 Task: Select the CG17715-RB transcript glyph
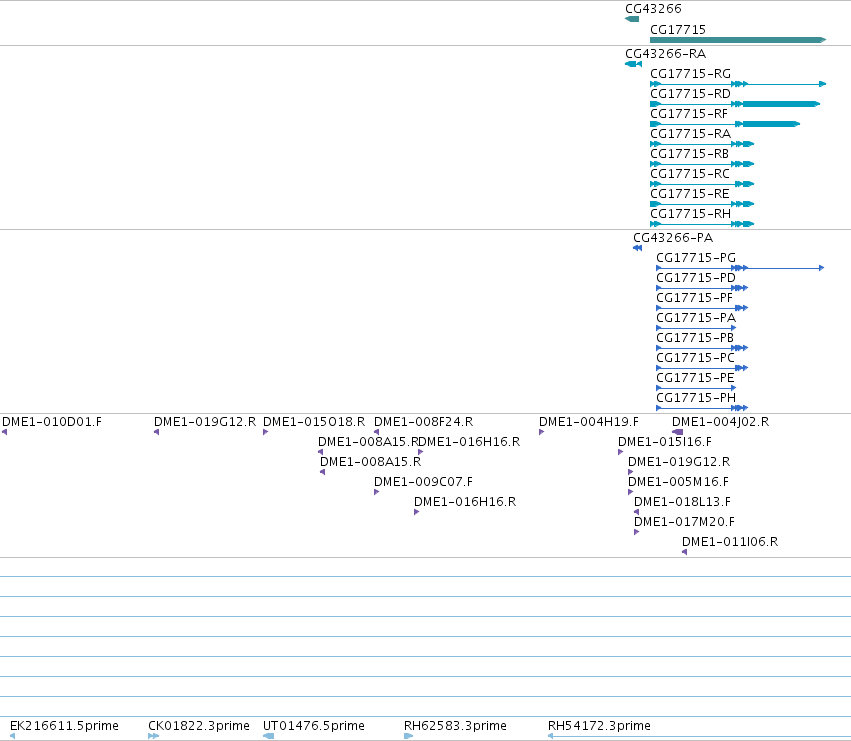coord(702,164)
